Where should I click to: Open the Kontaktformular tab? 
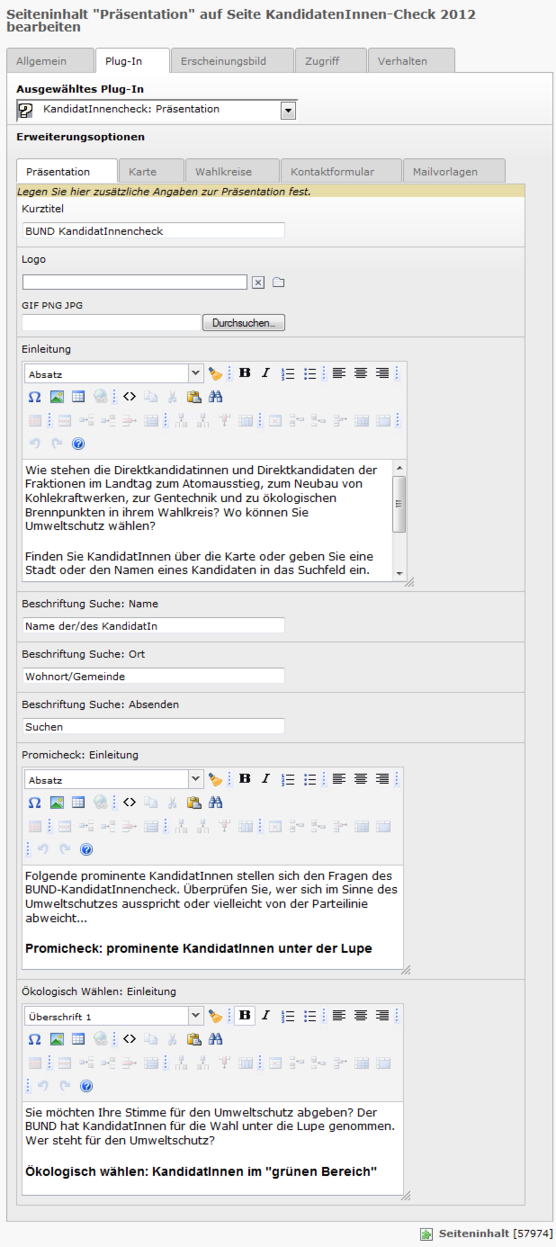click(340, 172)
